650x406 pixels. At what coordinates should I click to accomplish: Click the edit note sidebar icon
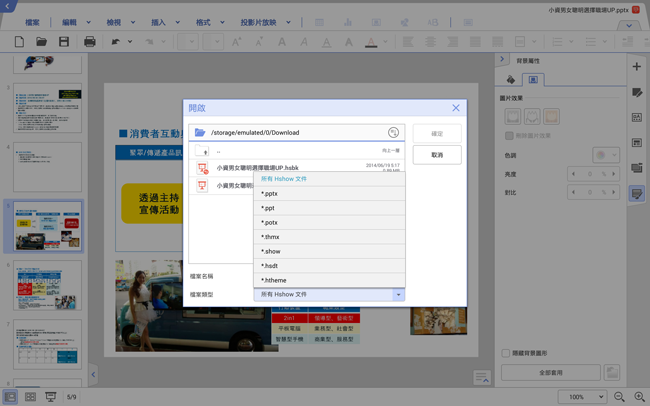tap(637, 92)
